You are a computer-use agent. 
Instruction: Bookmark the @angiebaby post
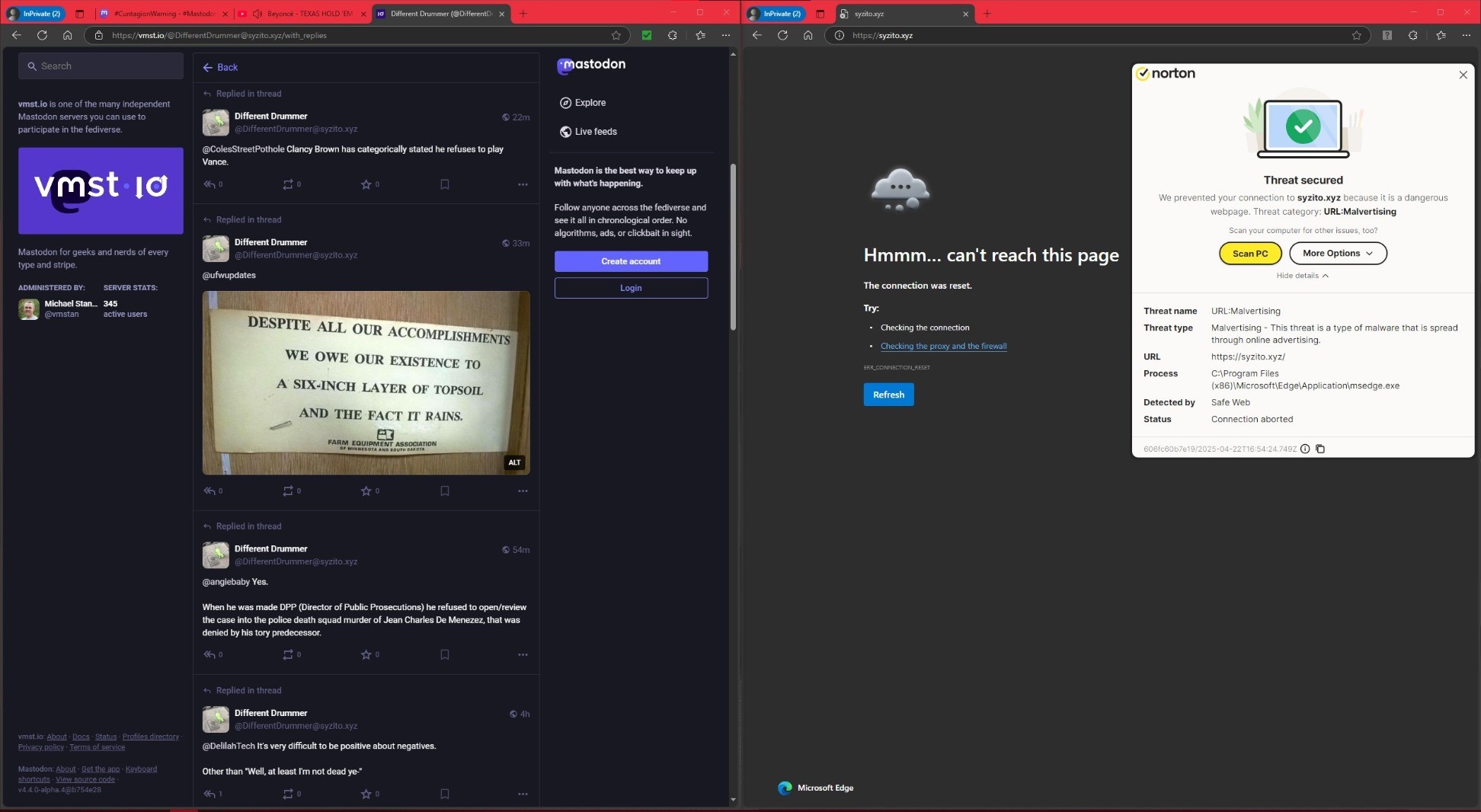point(445,655)
